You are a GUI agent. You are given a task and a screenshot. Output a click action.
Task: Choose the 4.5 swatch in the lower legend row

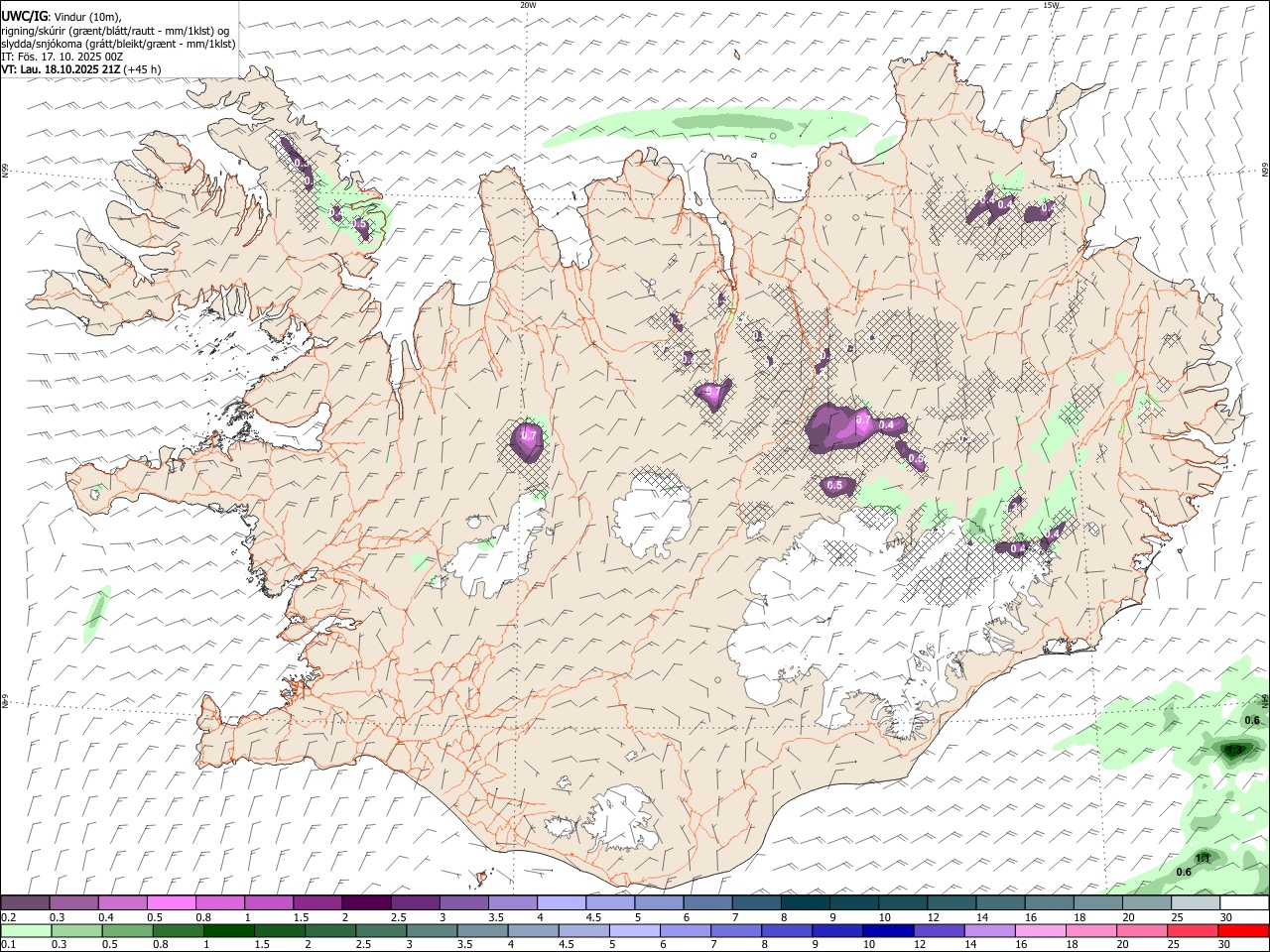(x=583, y=930)
